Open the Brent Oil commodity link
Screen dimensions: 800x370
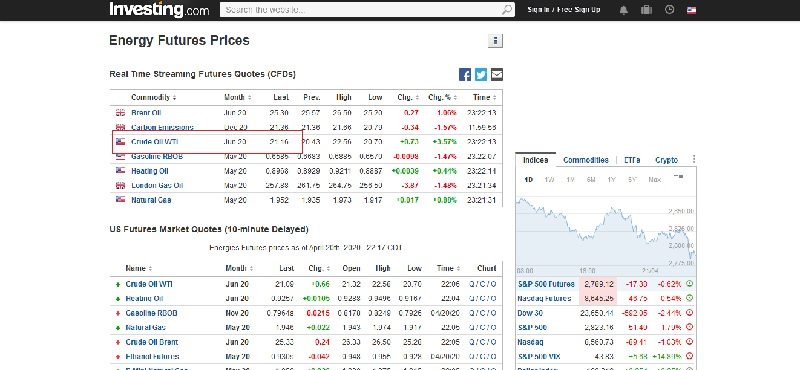tap(146, 113)
